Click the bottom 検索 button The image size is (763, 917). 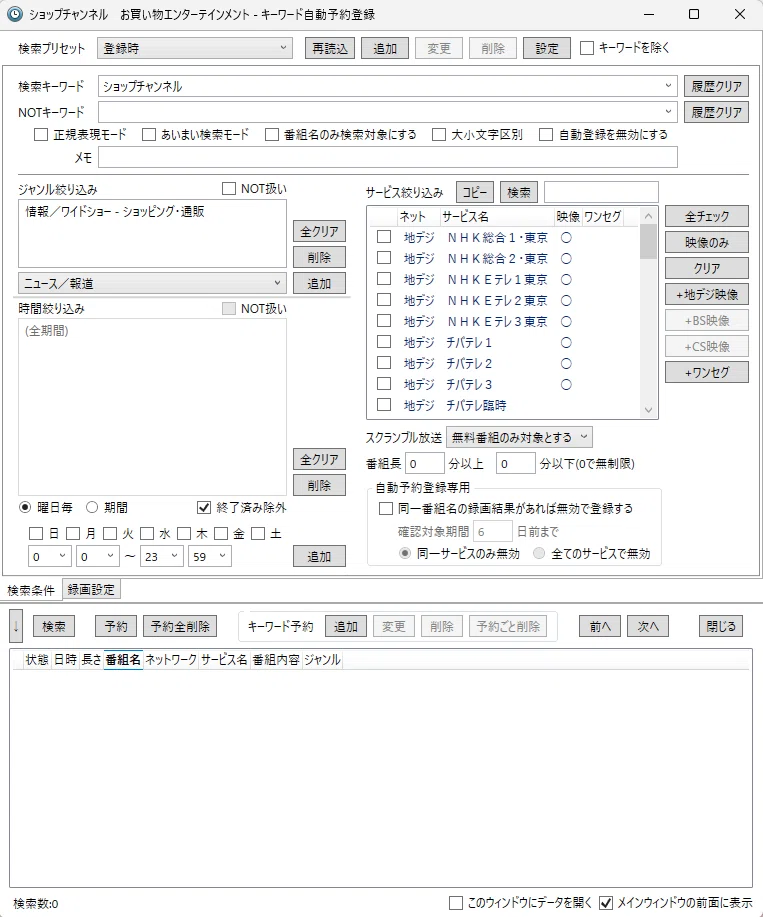(x=54, y=626)
